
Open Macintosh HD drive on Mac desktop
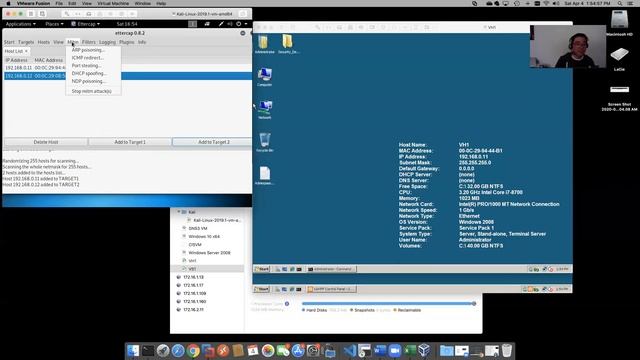pos(619,23)
